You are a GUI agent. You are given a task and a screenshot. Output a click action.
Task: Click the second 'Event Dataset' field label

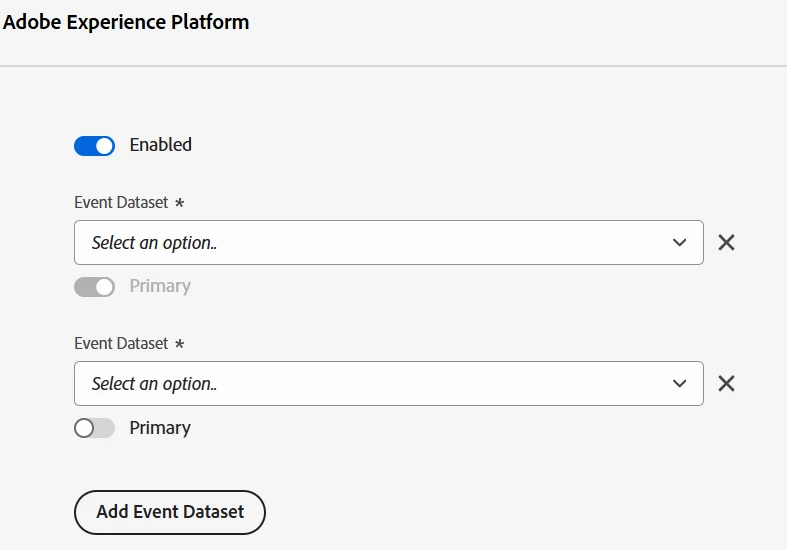click(x=121, y=343)
